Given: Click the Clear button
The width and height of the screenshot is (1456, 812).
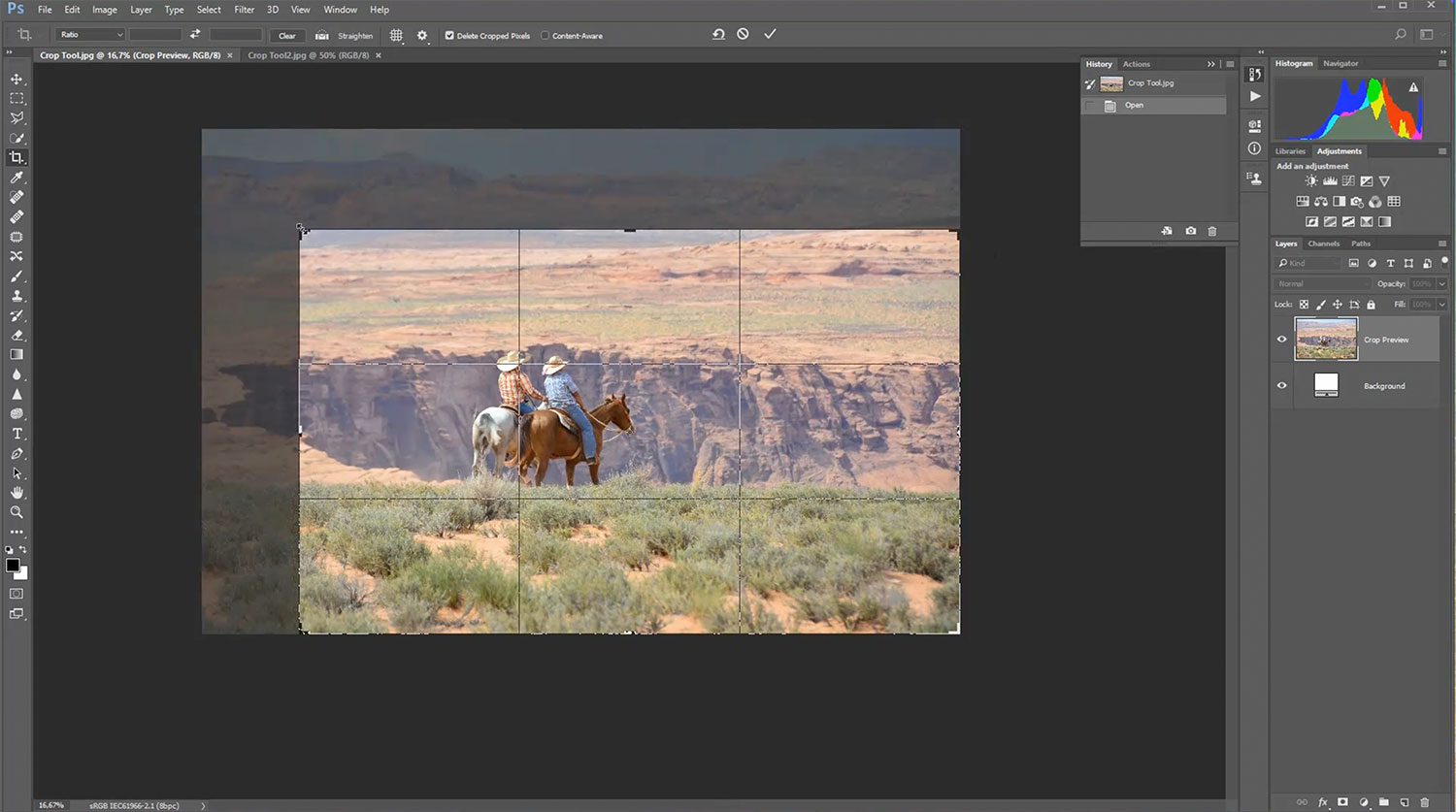Looking at the screenshot, I should pos(287,36).
